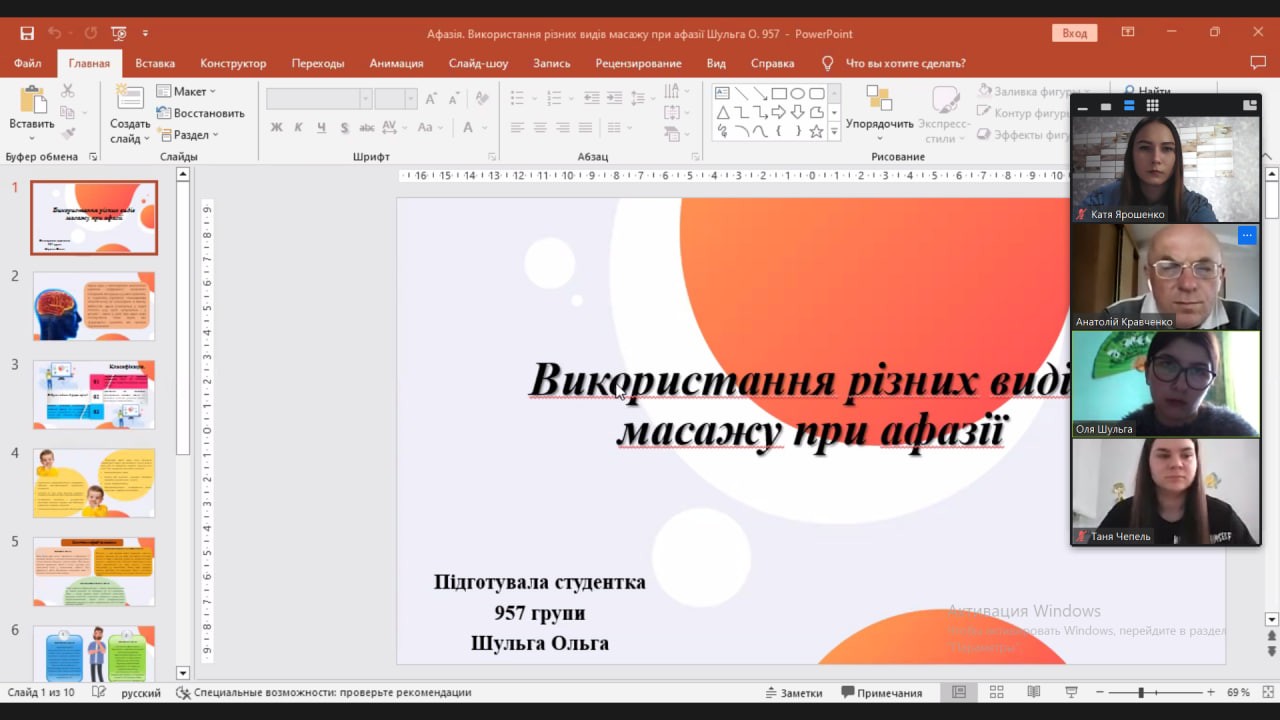Toggle center text alignment
The width and height of the screenshot is (1280, 720).
[x=540, y=128]
